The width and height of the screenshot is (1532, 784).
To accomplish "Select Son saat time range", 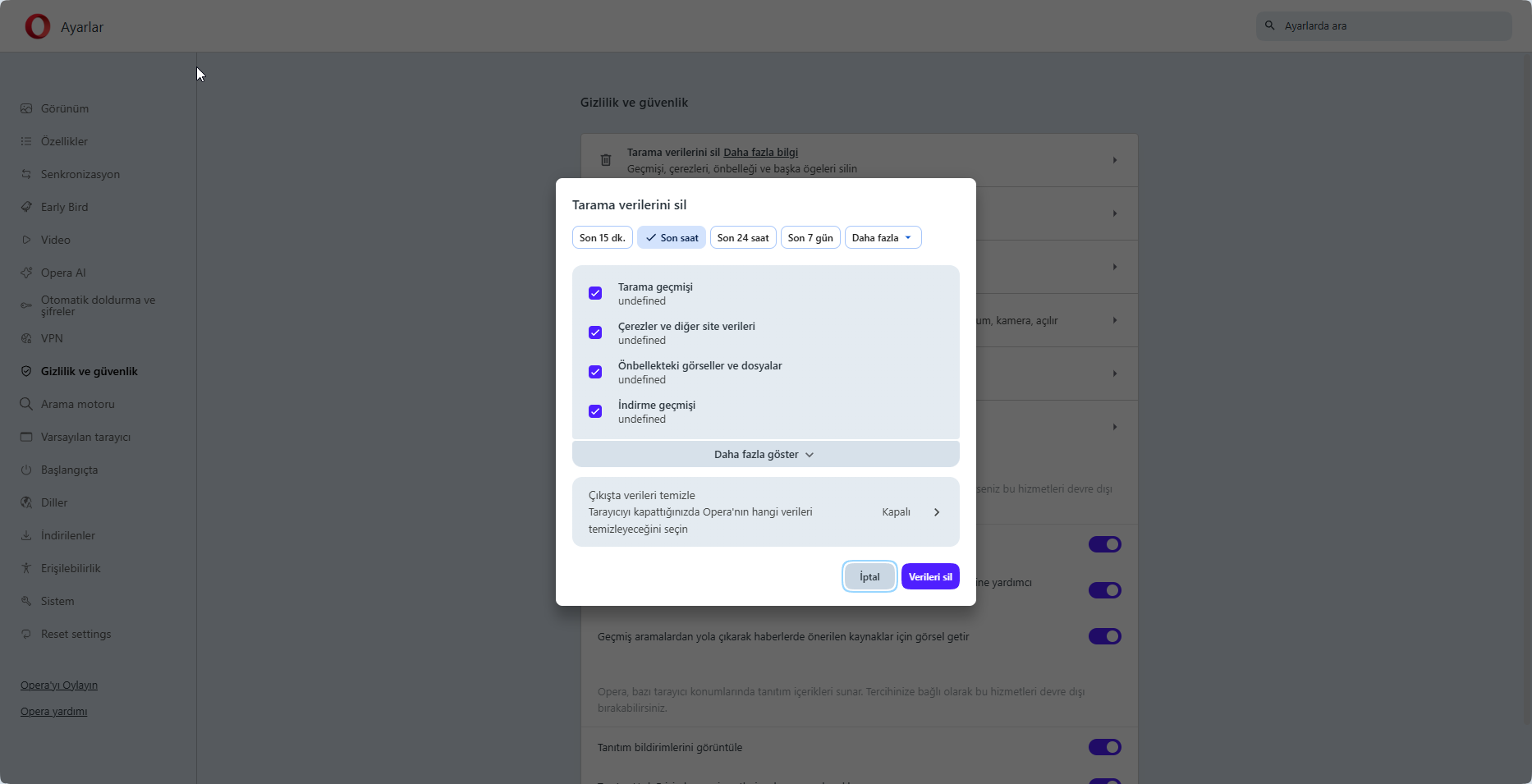I will click(672, 237).
